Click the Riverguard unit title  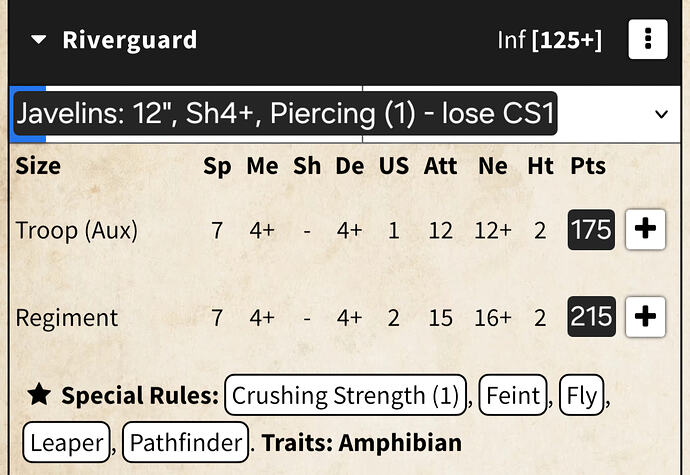pyautogui.click(x=129, y=41)
